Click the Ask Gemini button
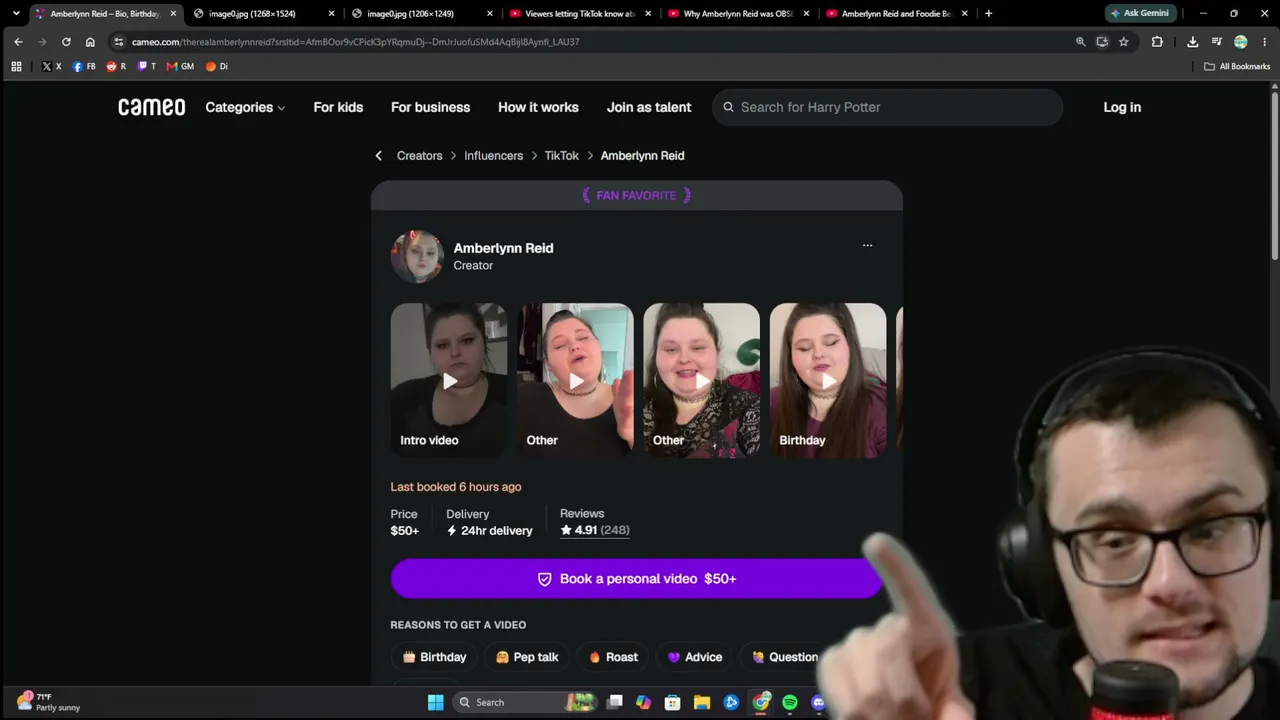The image size is (1280, 720). pyautogui.click(x=1139, y=13)
